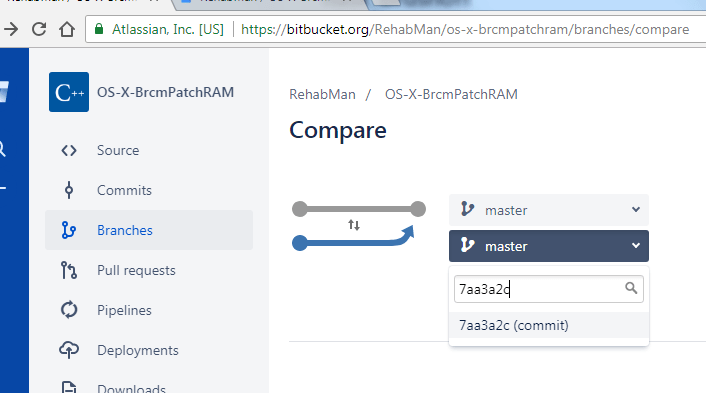Click the Pipelines circular arrows icon
Viewport: 706px width, 393px height.
69,310
